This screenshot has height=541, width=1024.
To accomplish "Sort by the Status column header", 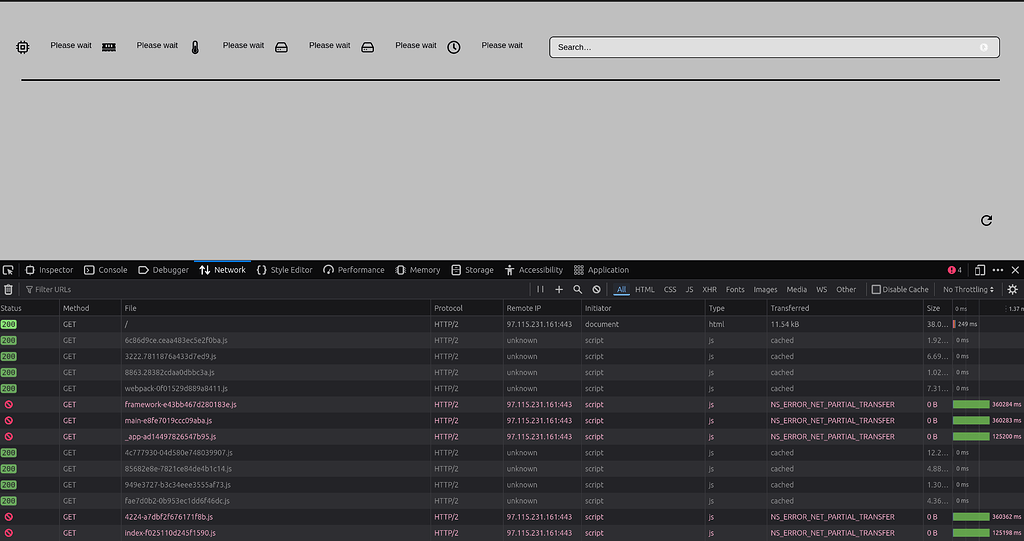I will click(29, 308).
